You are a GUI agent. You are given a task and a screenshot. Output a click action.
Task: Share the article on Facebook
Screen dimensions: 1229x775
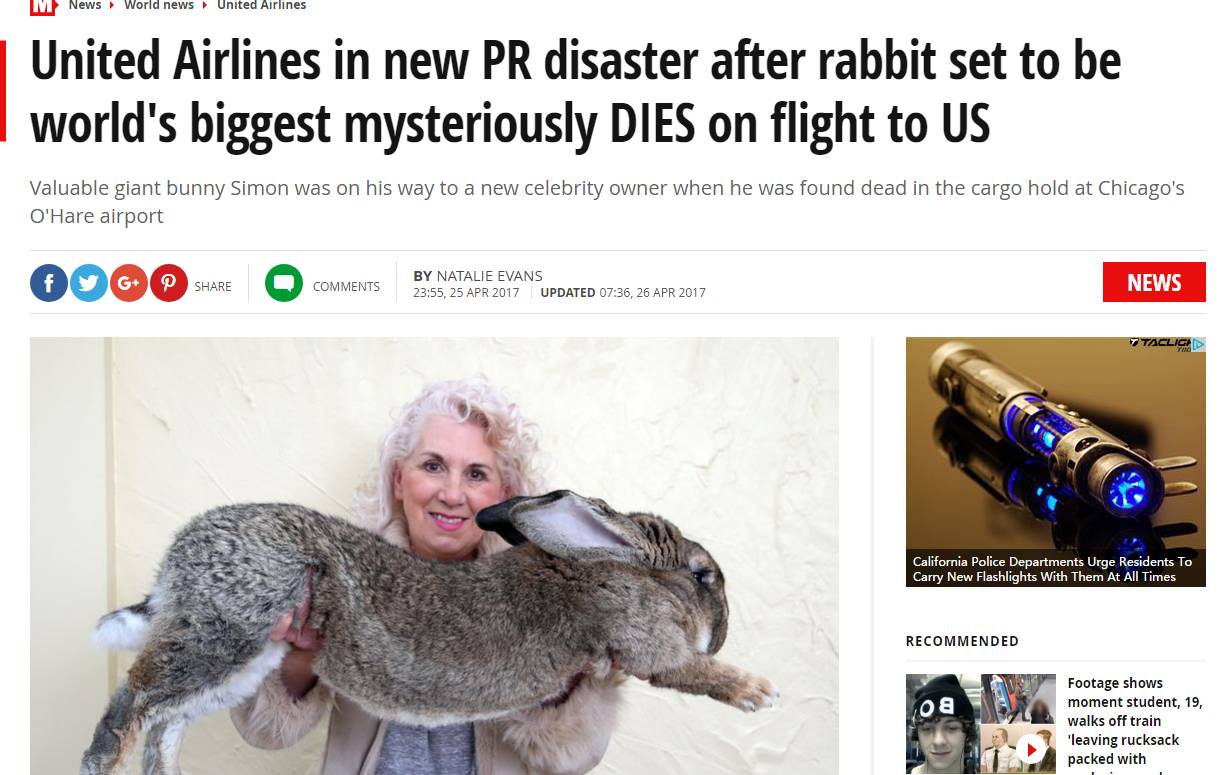49,283
